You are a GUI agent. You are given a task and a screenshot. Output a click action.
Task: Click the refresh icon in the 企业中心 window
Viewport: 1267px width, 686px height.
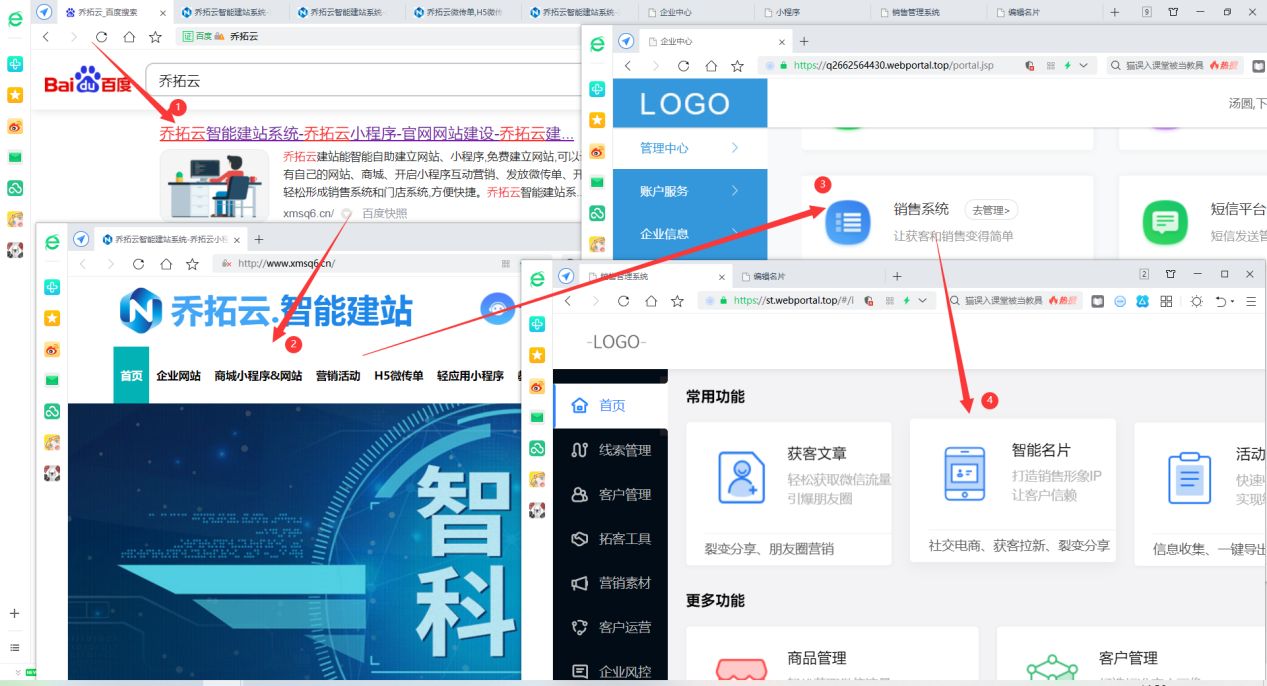[x=684, y=65]
